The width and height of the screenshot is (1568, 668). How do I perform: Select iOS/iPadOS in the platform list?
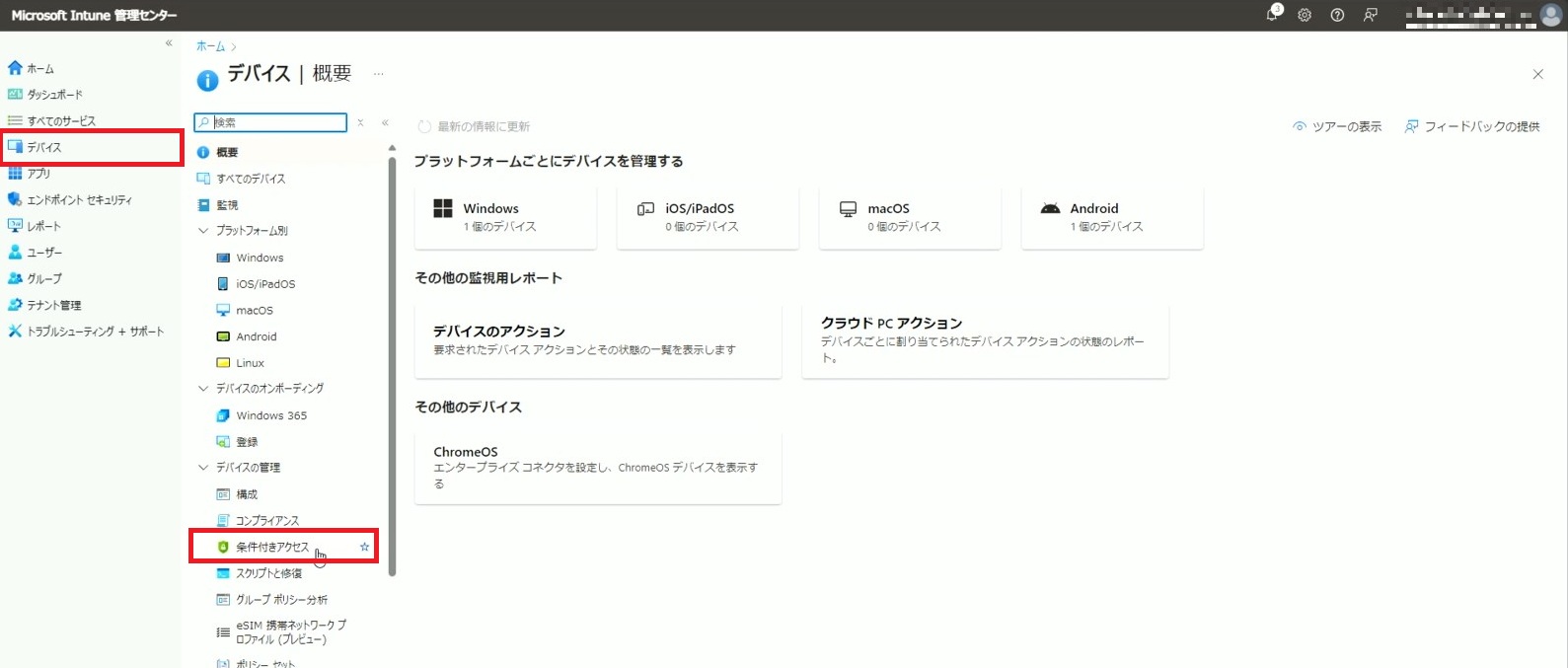[x=265, y=284]
